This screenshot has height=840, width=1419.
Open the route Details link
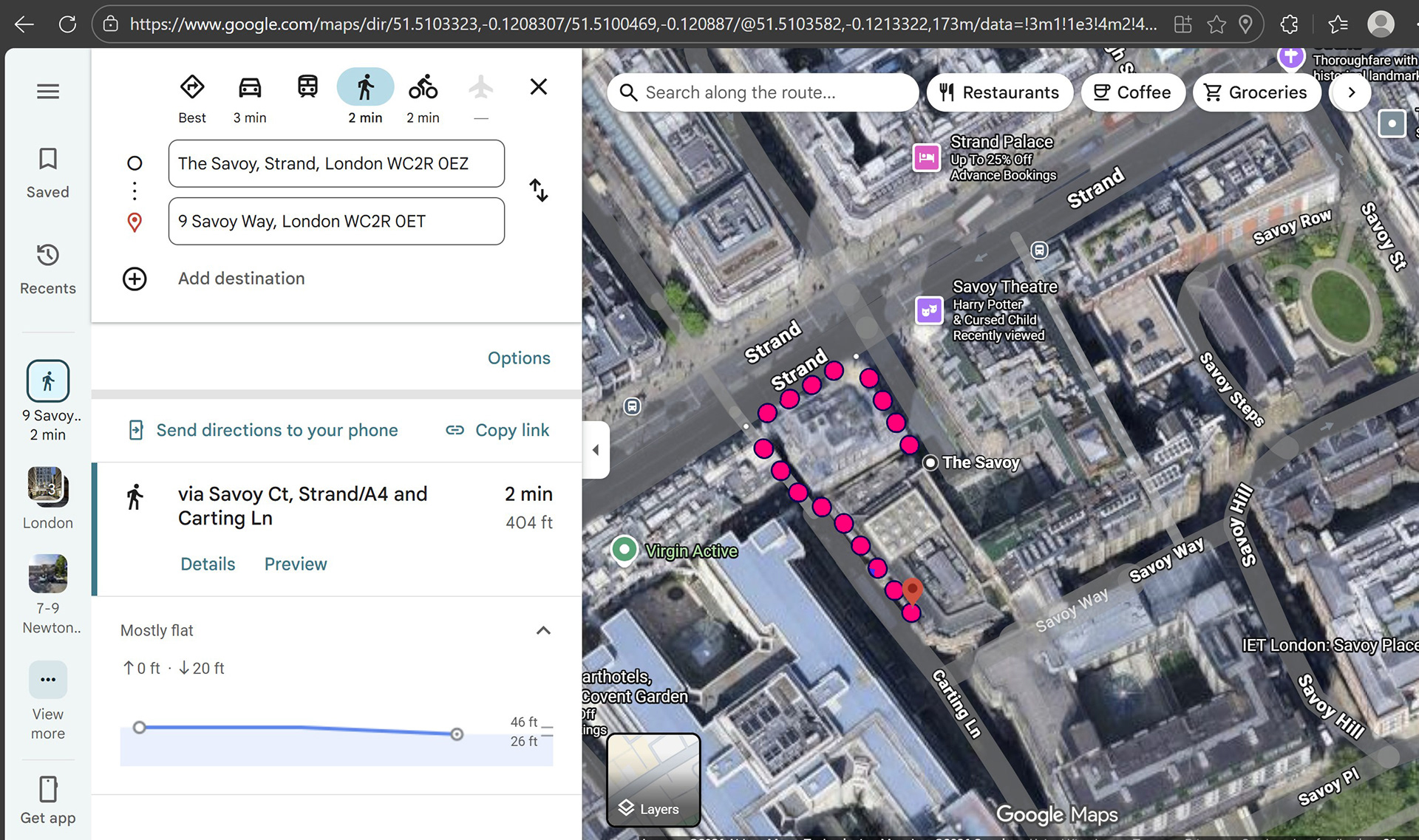[x=208, y=564]
